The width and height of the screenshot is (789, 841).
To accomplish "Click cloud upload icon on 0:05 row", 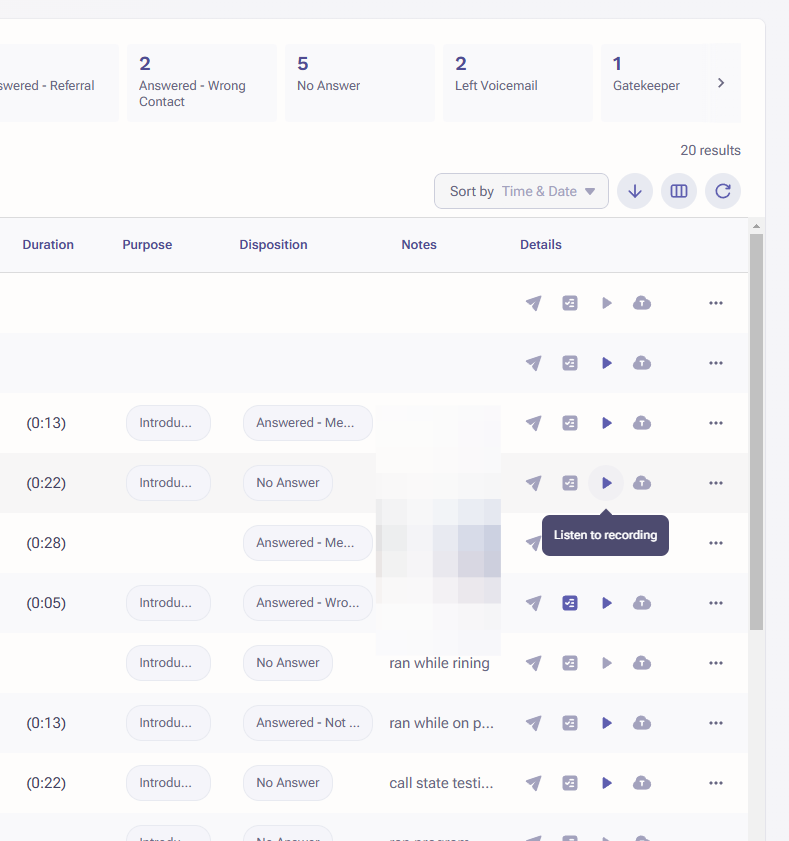I will [x=641, y=603].
